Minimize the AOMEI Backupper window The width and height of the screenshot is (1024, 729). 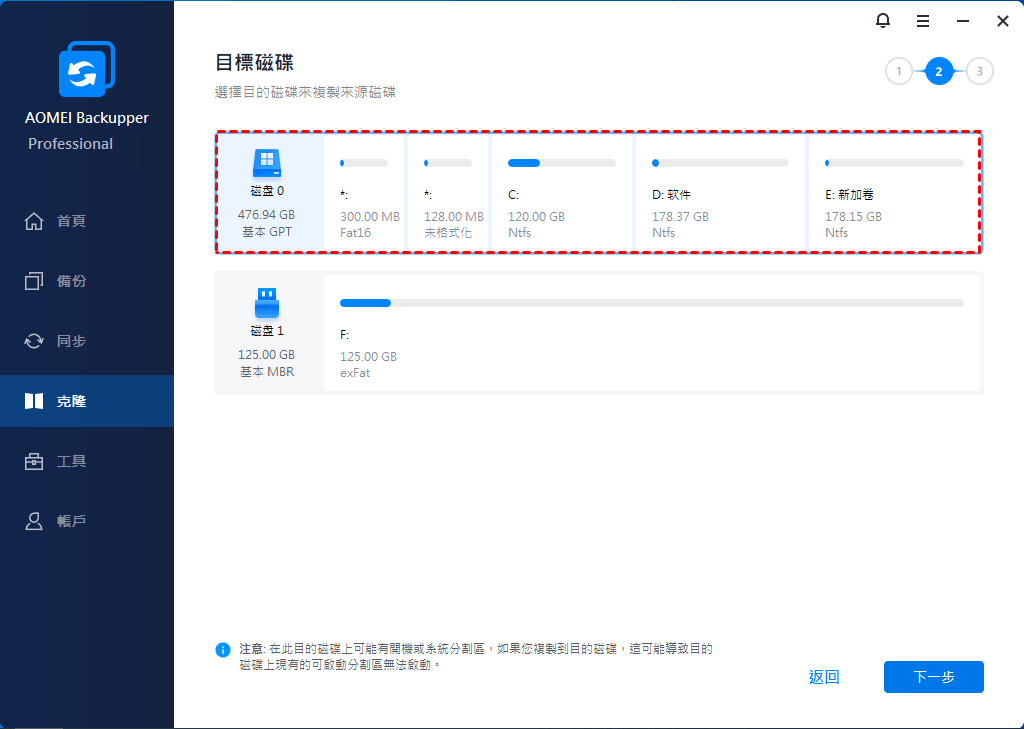click(x=963, y=22)
